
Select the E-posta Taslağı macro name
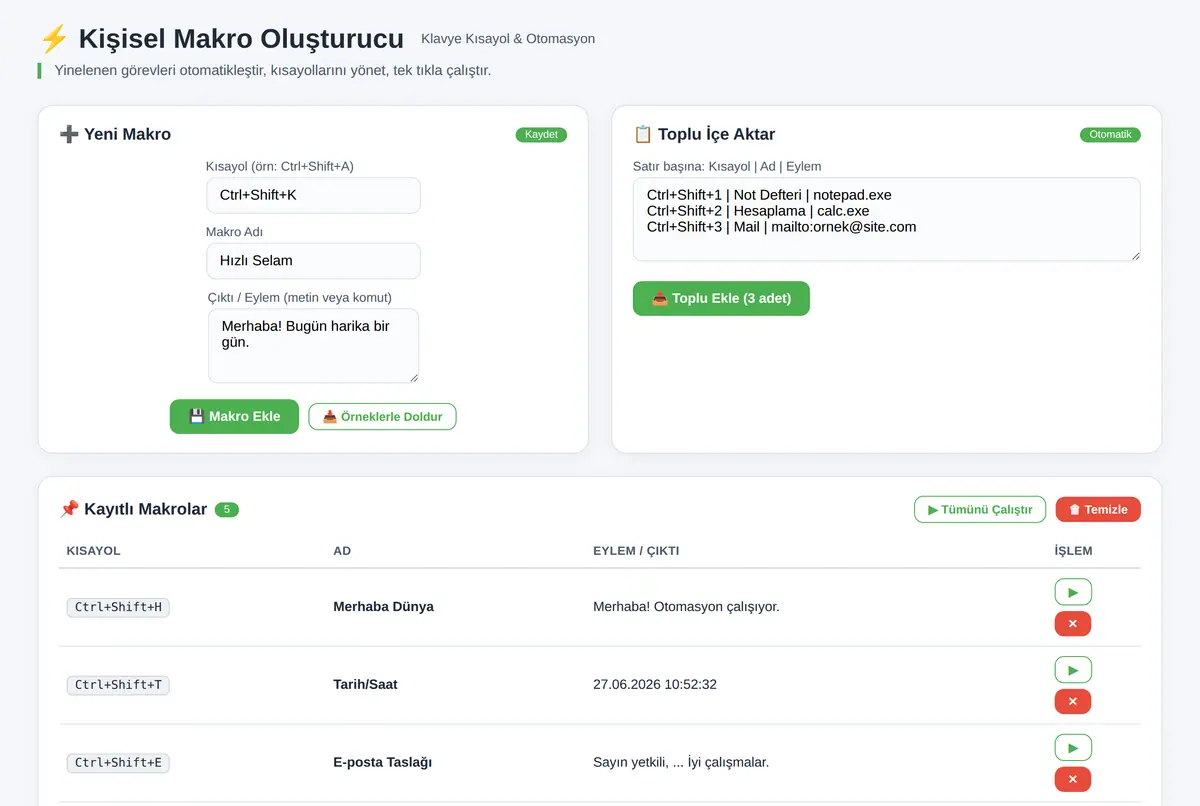pyautogui.click(x=382, y=763)
